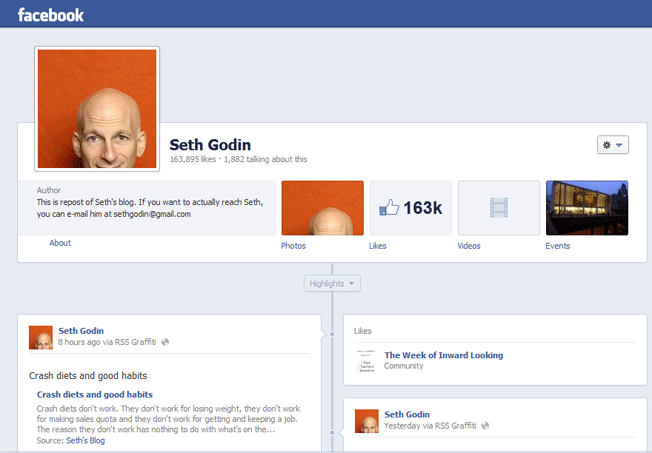Click Seth Godin avatar in left post
The height and width of the screenshot is (453, 652).
(x=41, y=337)
